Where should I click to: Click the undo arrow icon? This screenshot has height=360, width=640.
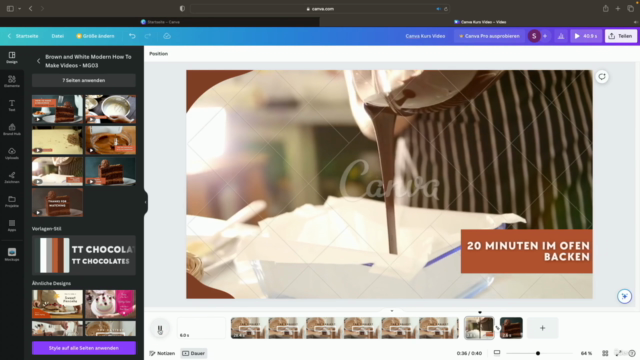(x=132, y=36)
